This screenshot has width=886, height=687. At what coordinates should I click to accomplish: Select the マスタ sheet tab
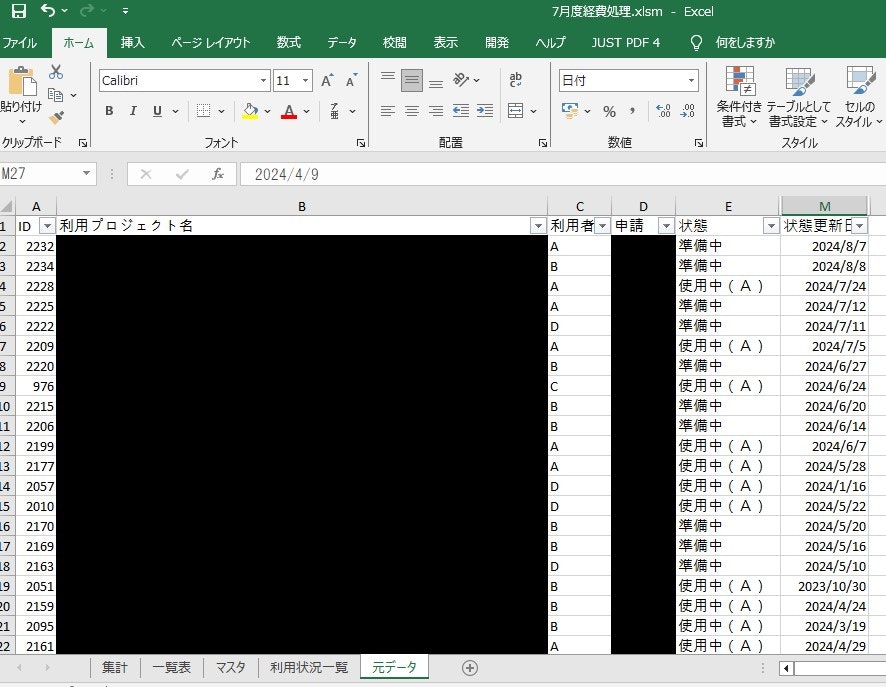[231, 667]
